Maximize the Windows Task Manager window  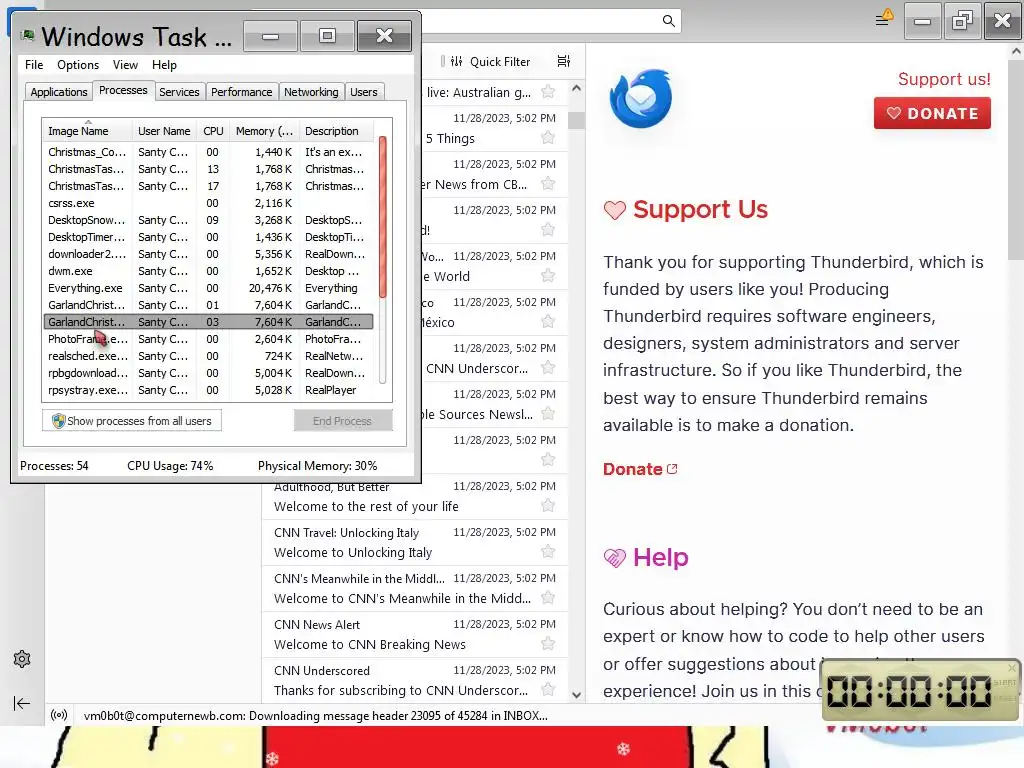[x=327, y=35]
